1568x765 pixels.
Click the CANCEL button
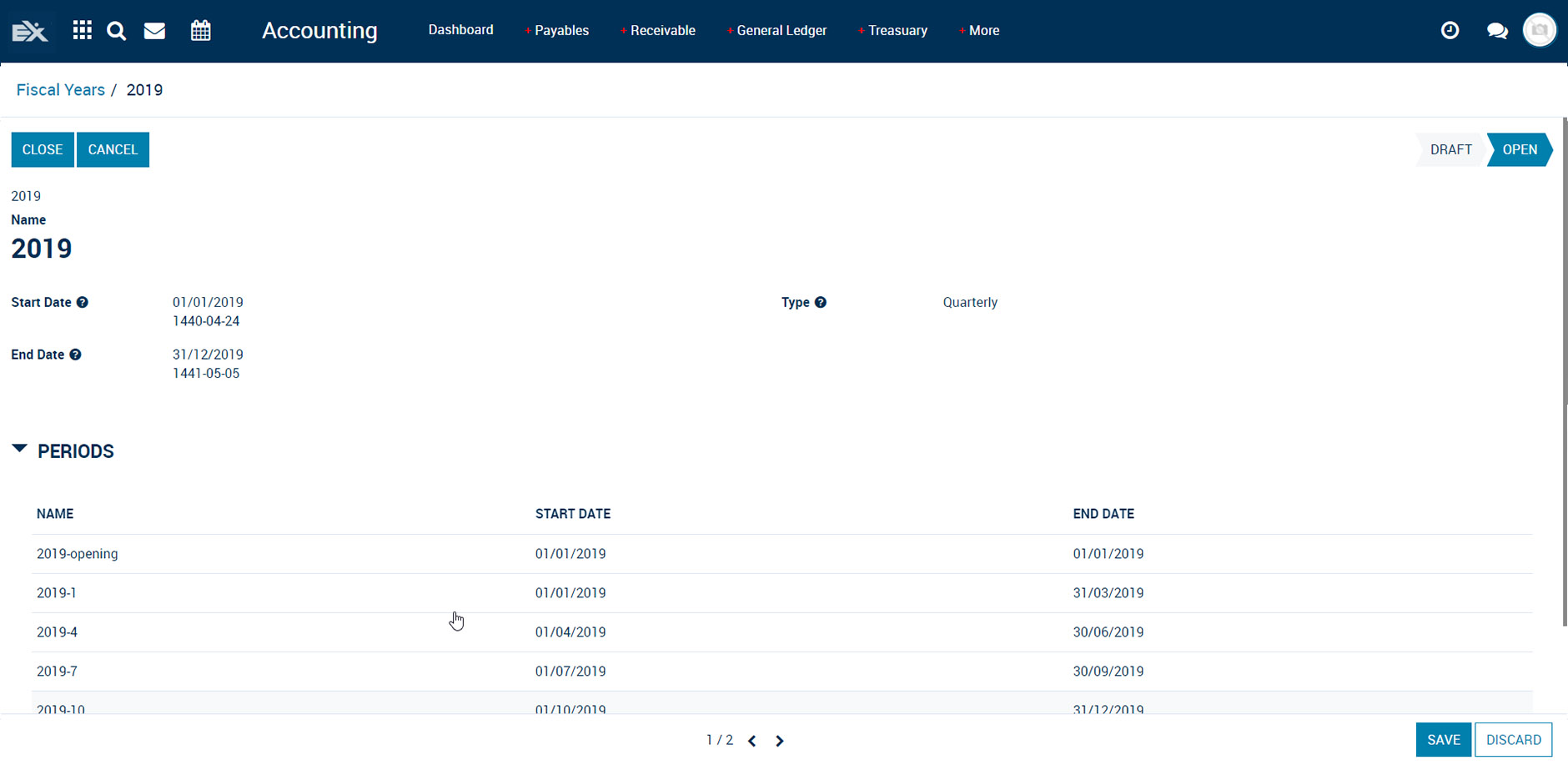pyautogui.click(x=113, y=149)
